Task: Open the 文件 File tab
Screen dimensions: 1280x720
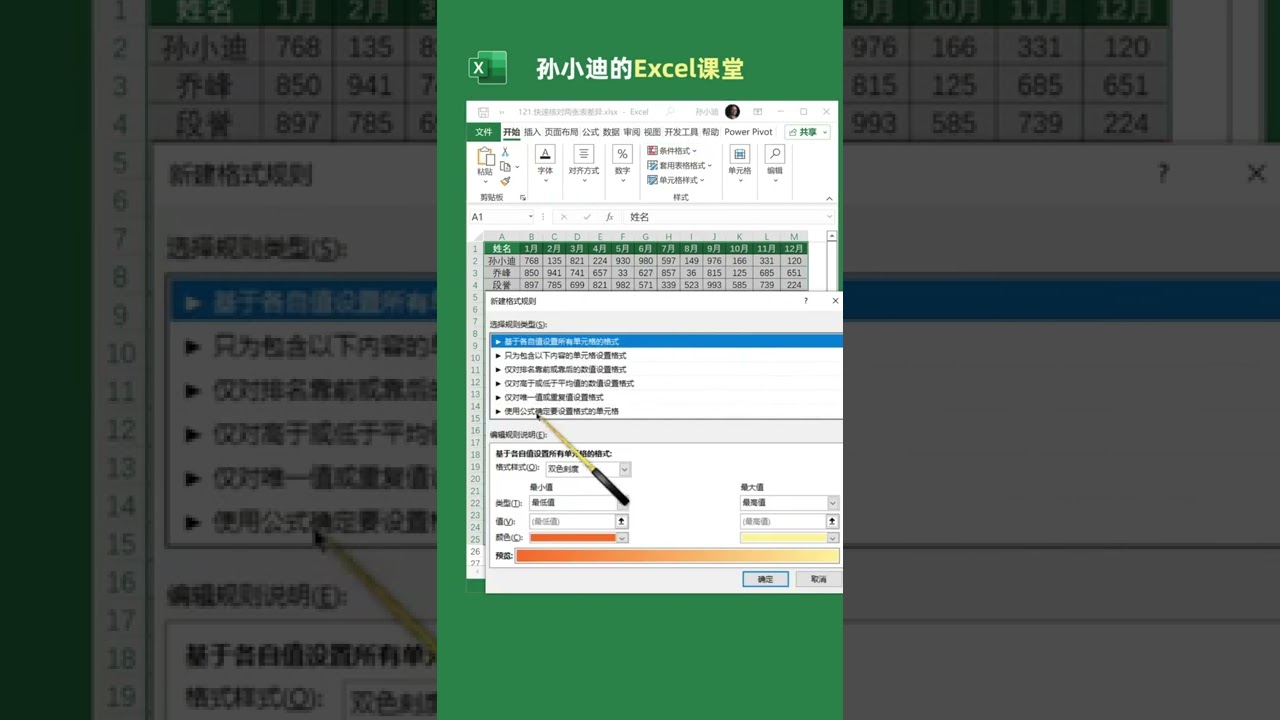Action: click(x=483, y=132)
